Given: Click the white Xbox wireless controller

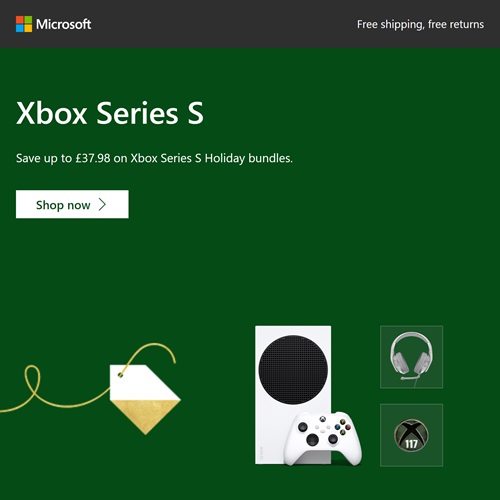Looking at the screenshot, I should [323, 438].
